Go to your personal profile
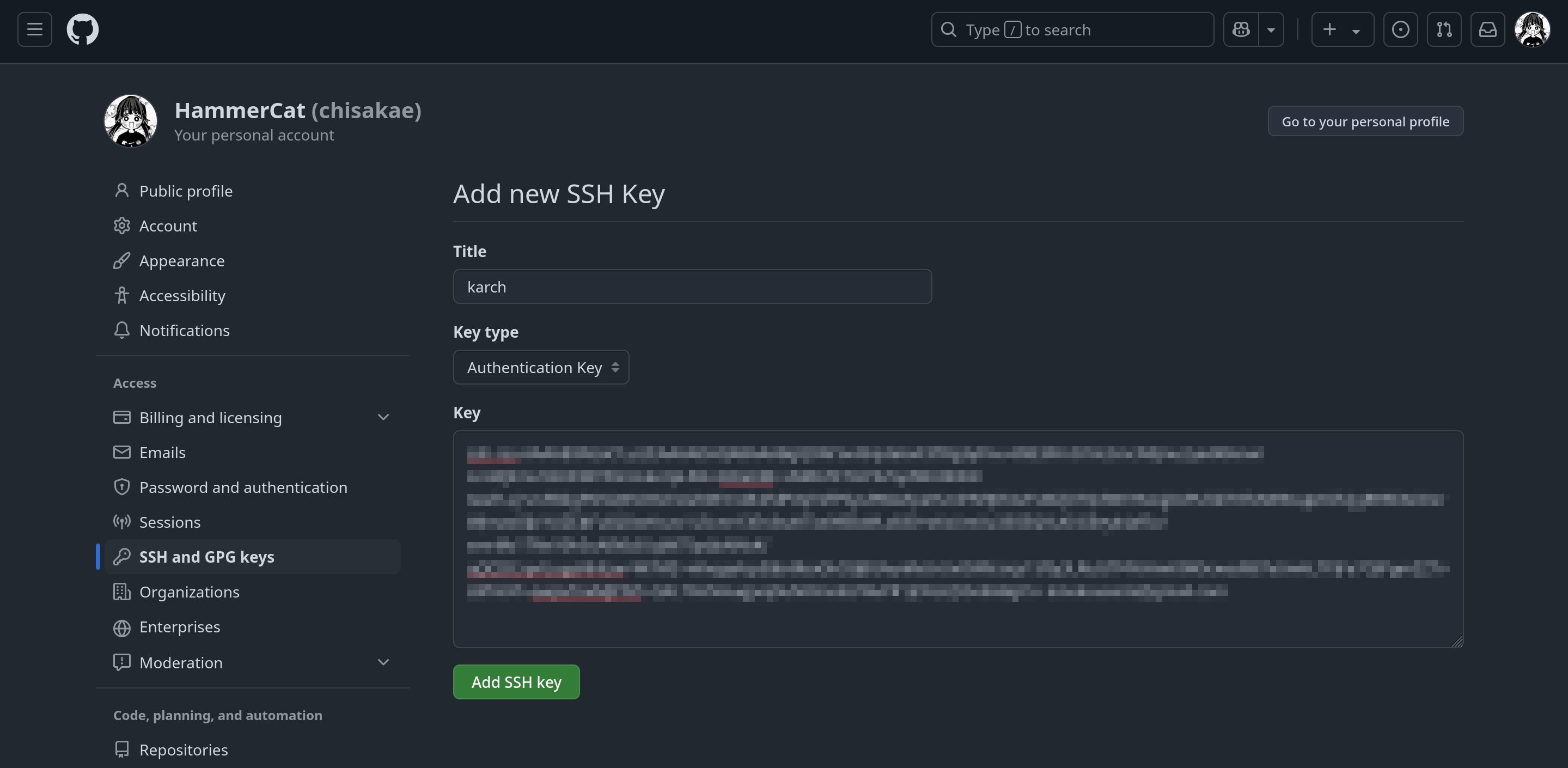The height and width of the screenshot is (768, 1568). pos(1365,121)
